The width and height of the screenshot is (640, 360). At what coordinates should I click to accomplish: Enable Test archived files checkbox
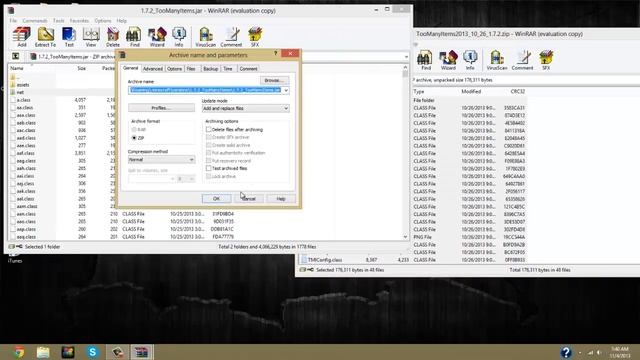(x=209, y=168)
